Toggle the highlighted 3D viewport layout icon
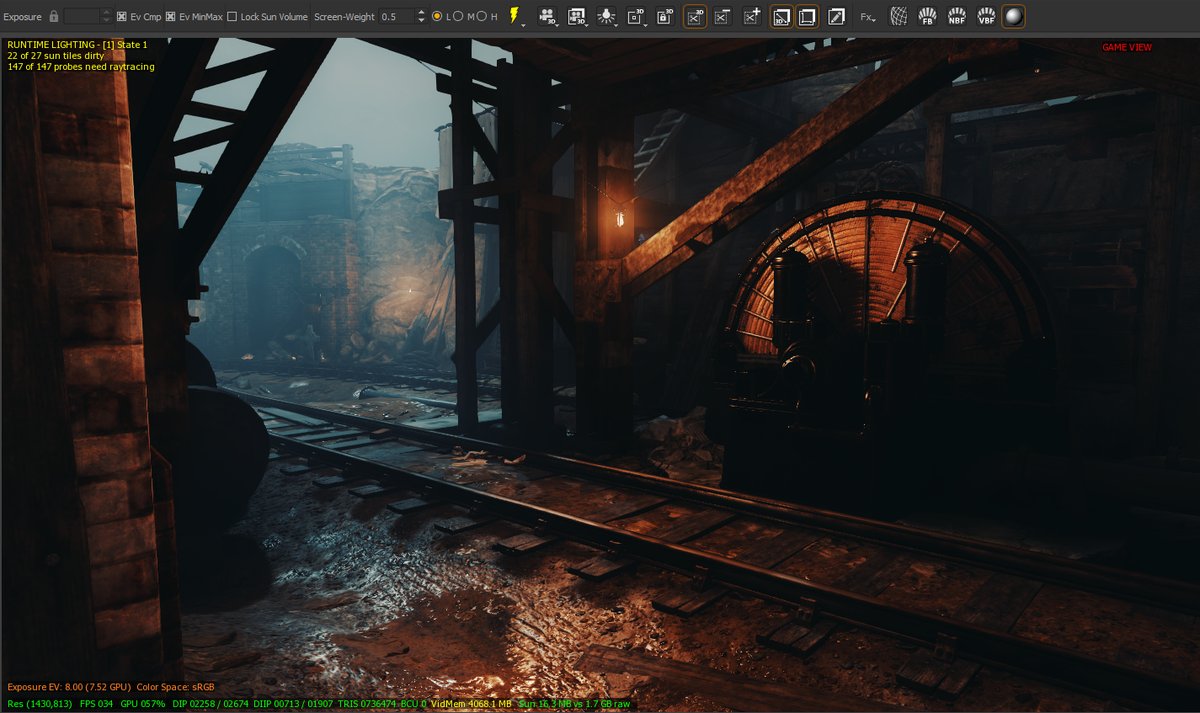This screenshot has height=713, width=1200. [782, 17]
